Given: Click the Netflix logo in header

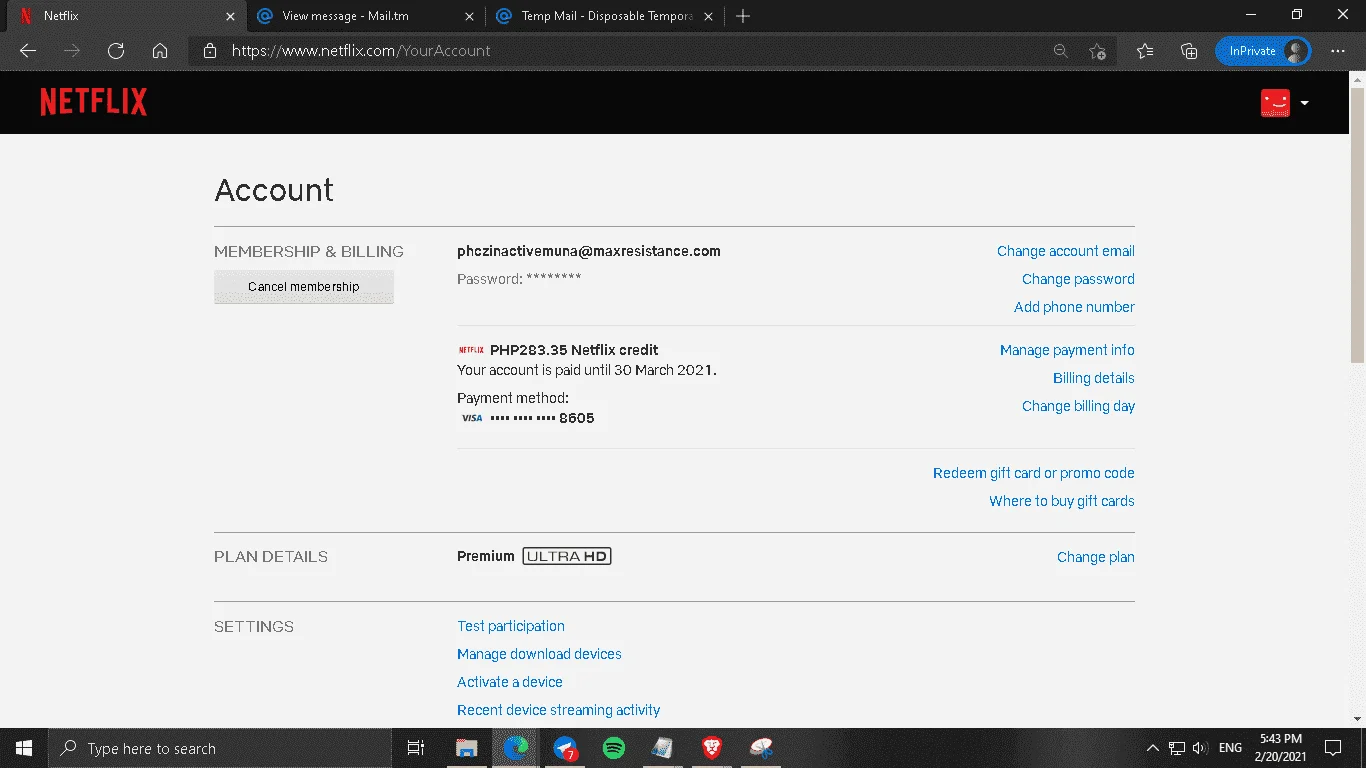Looking at the screenshot, I should (x=93, y=102).
